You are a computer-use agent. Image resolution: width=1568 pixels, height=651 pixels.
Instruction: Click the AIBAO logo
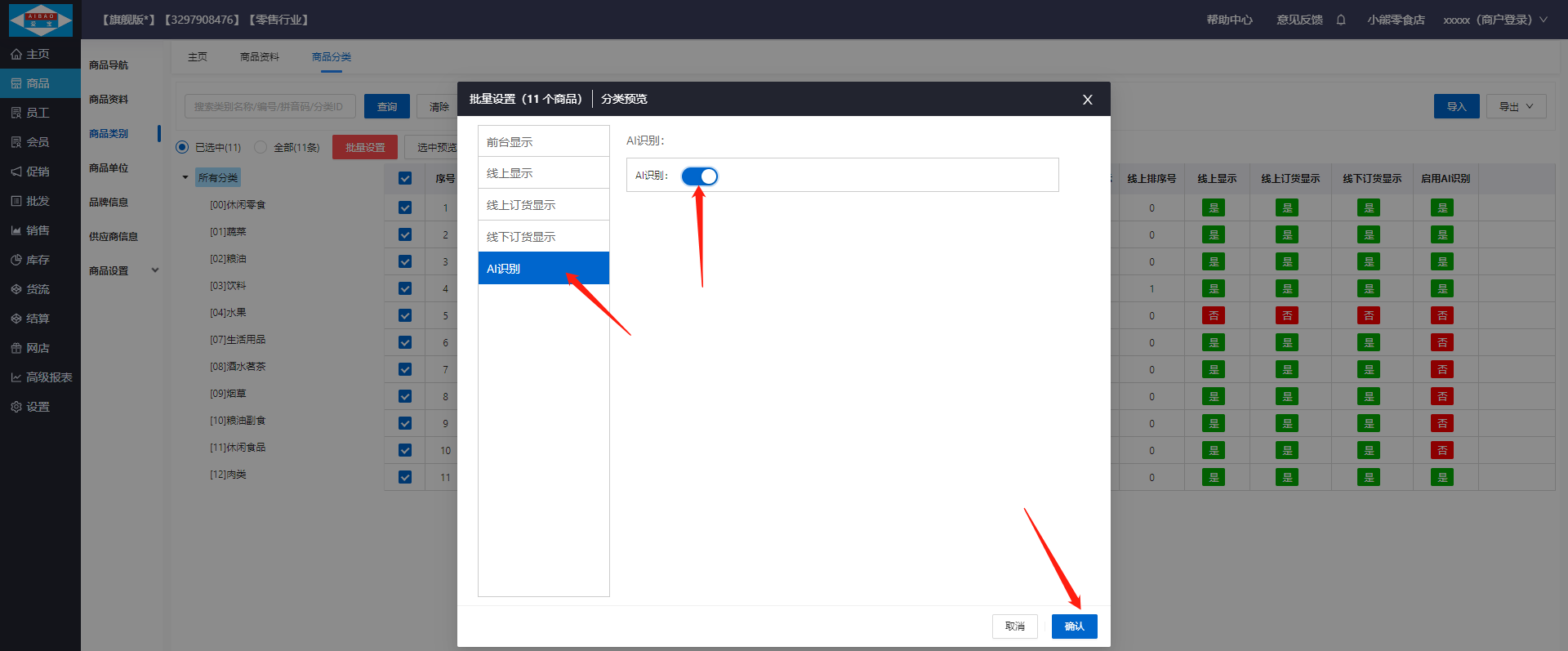40,20
